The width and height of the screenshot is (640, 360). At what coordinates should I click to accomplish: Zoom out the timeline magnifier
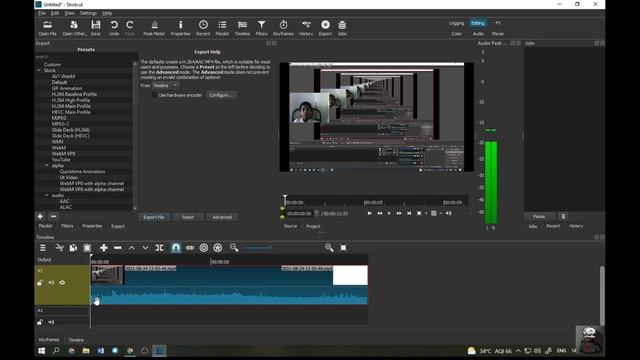(x=234, y=247)
